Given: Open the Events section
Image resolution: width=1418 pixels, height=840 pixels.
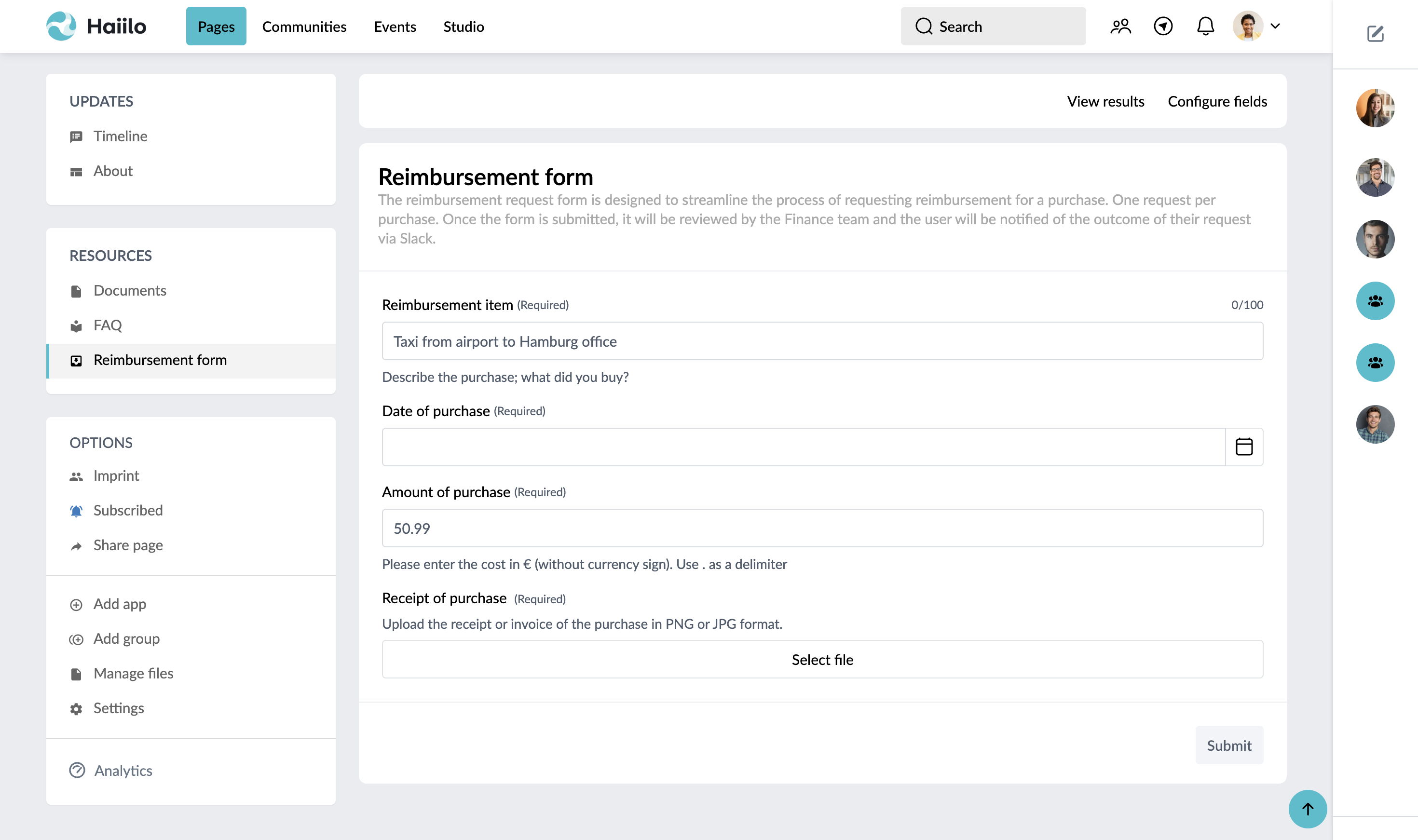Looking at the screenshot, I should point(395,26).
